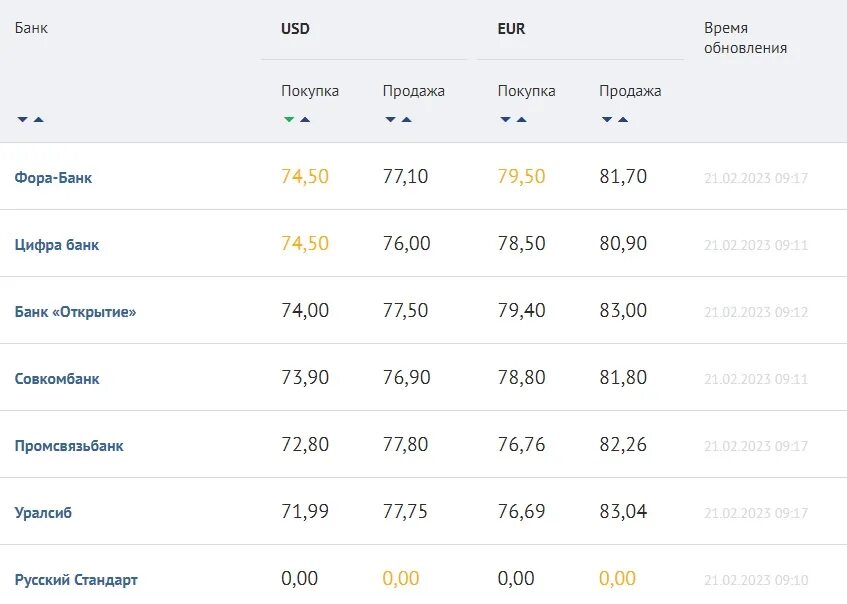This screenshot has height=604, width=847.
Task: Sort USD Покупка ascending with up arrow
Action: point(305,120)
